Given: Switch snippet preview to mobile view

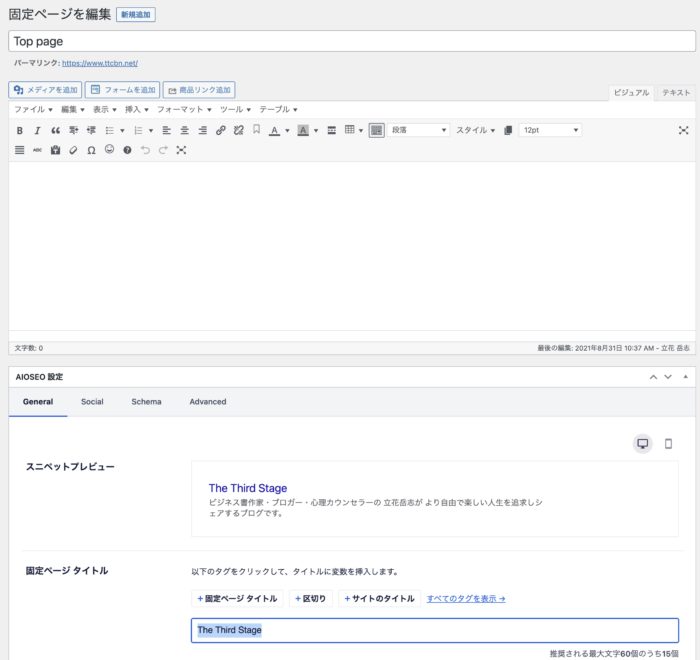Looking at the screenshot, I should [669, 444].
